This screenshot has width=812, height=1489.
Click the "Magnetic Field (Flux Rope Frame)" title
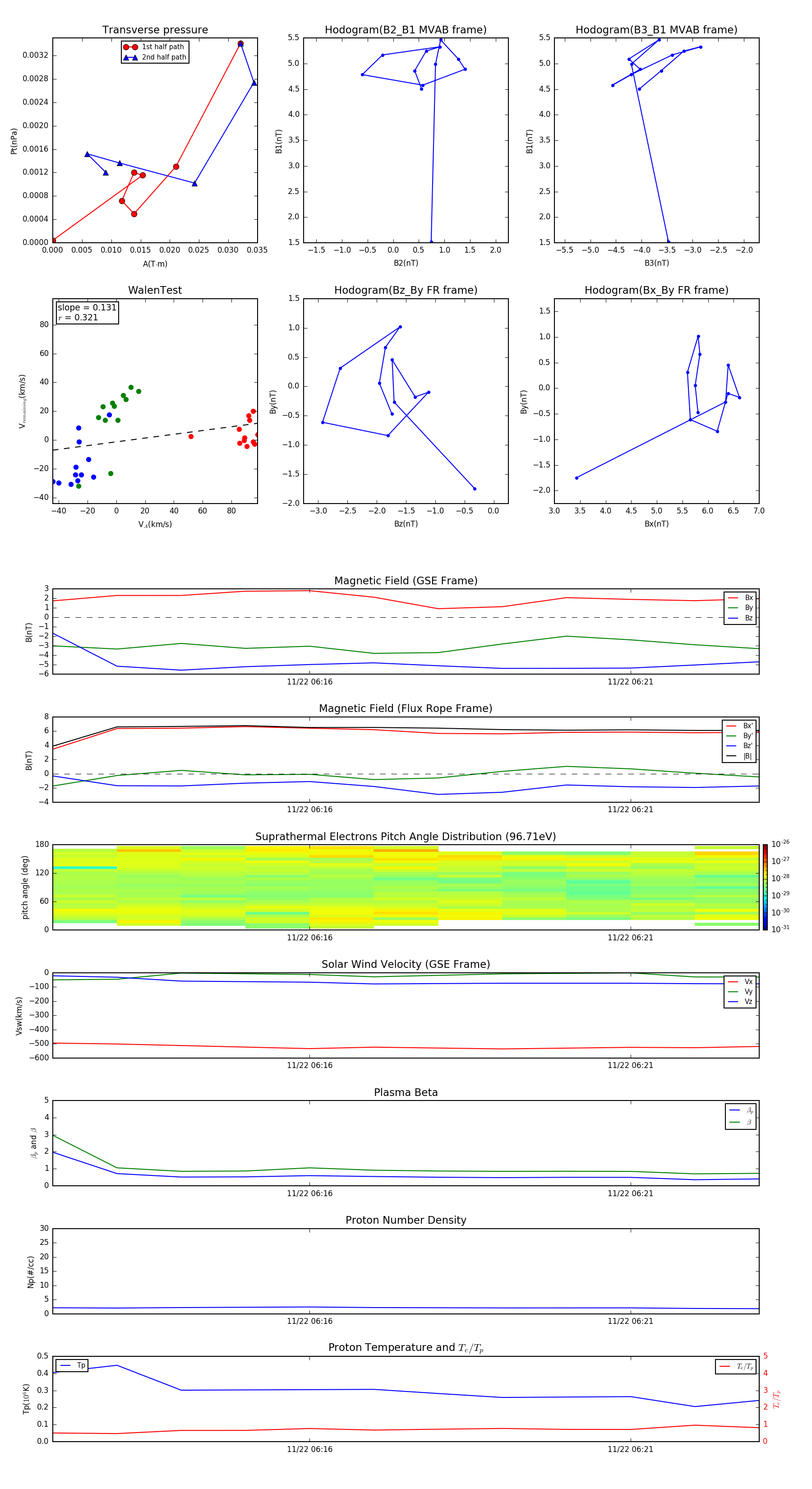coord(406,709)
